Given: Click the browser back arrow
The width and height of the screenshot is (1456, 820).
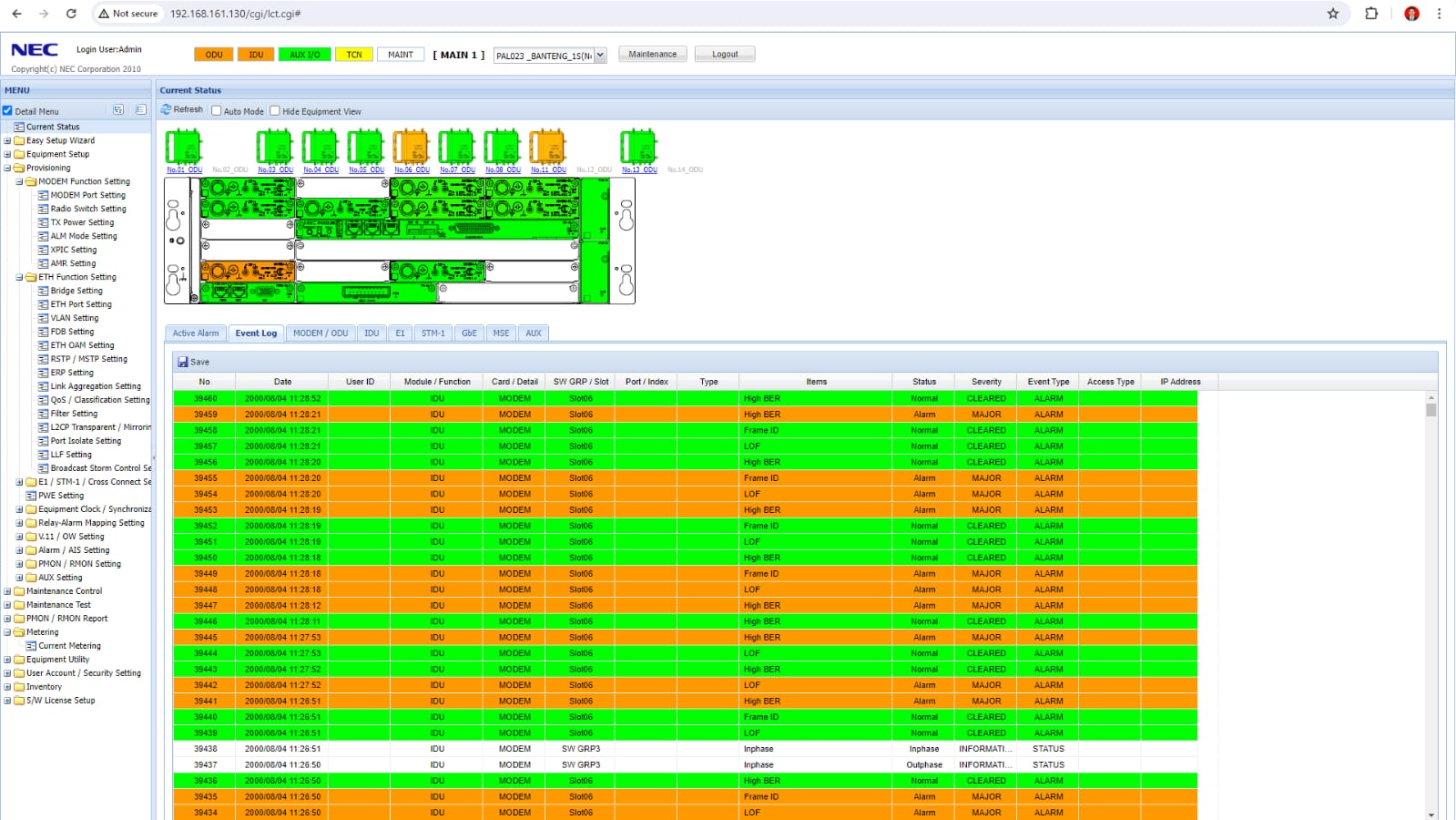Looking at the screenshot, I should [16, 14].
